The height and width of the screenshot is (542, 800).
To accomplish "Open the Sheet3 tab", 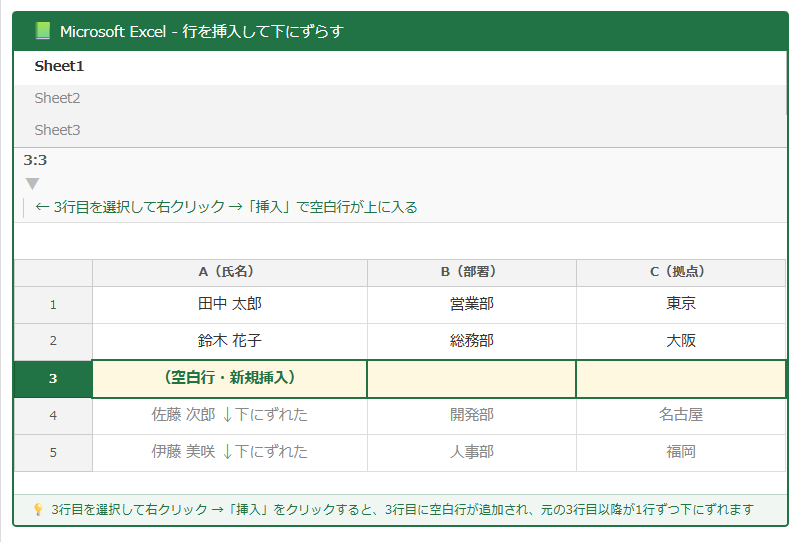I will coord(57,130).
